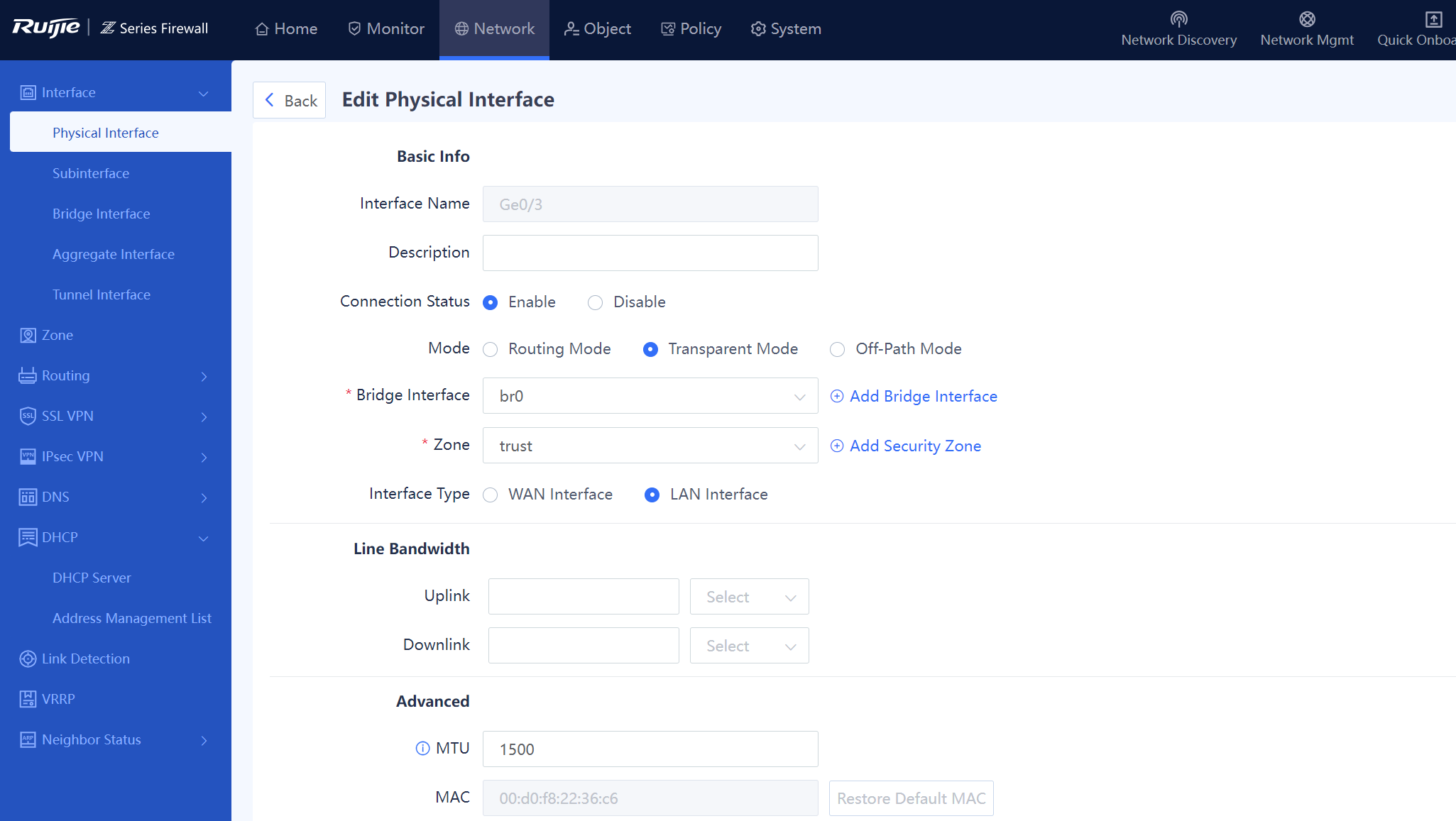Open DHCP Server in sidebar
The image size is (1456, 821).
92,578
